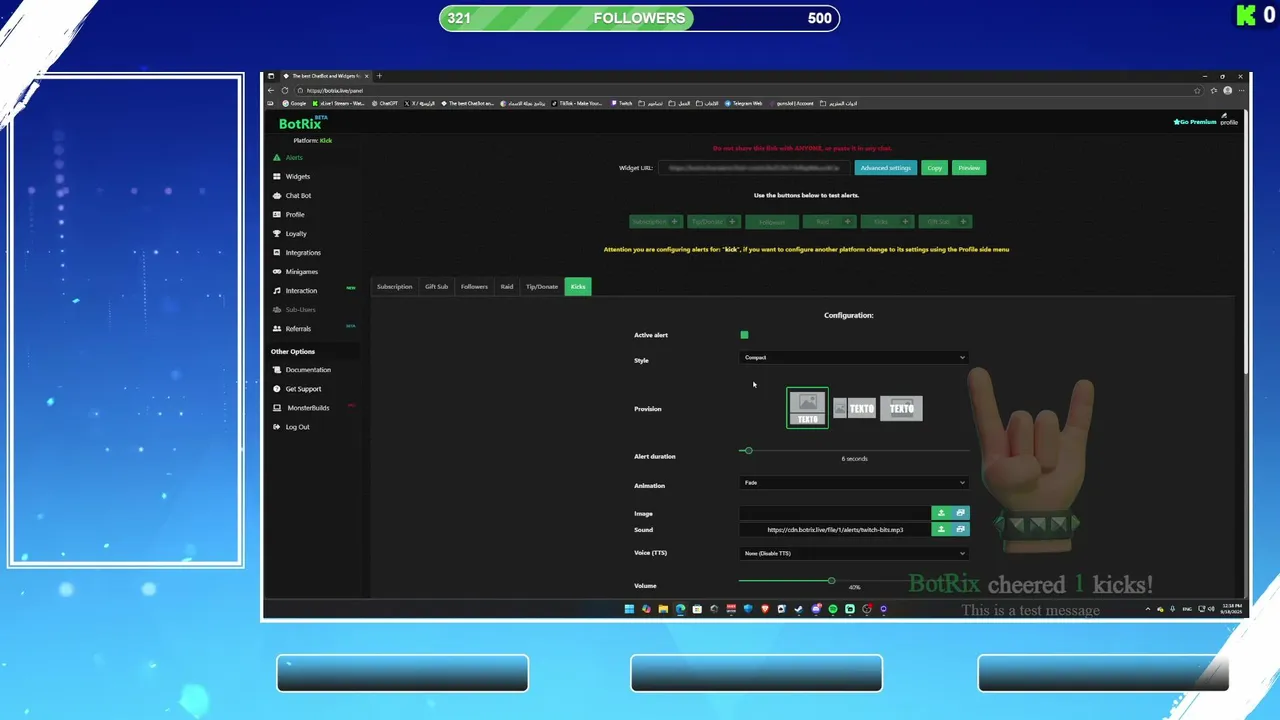Image resolution: width=1280 pixels, height=720 pixels.
Task: Open MonsterBuilds sidebar item
Action: pos(301,408)
